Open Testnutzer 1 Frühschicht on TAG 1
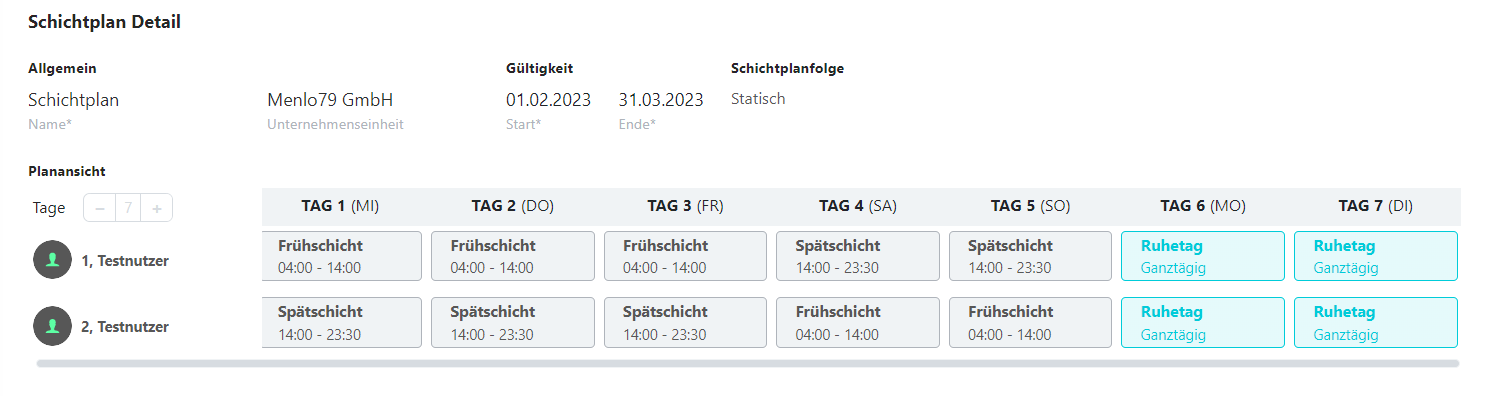Screen dimensions: 1492x396 pyautogui.click(x=342, y=256)
